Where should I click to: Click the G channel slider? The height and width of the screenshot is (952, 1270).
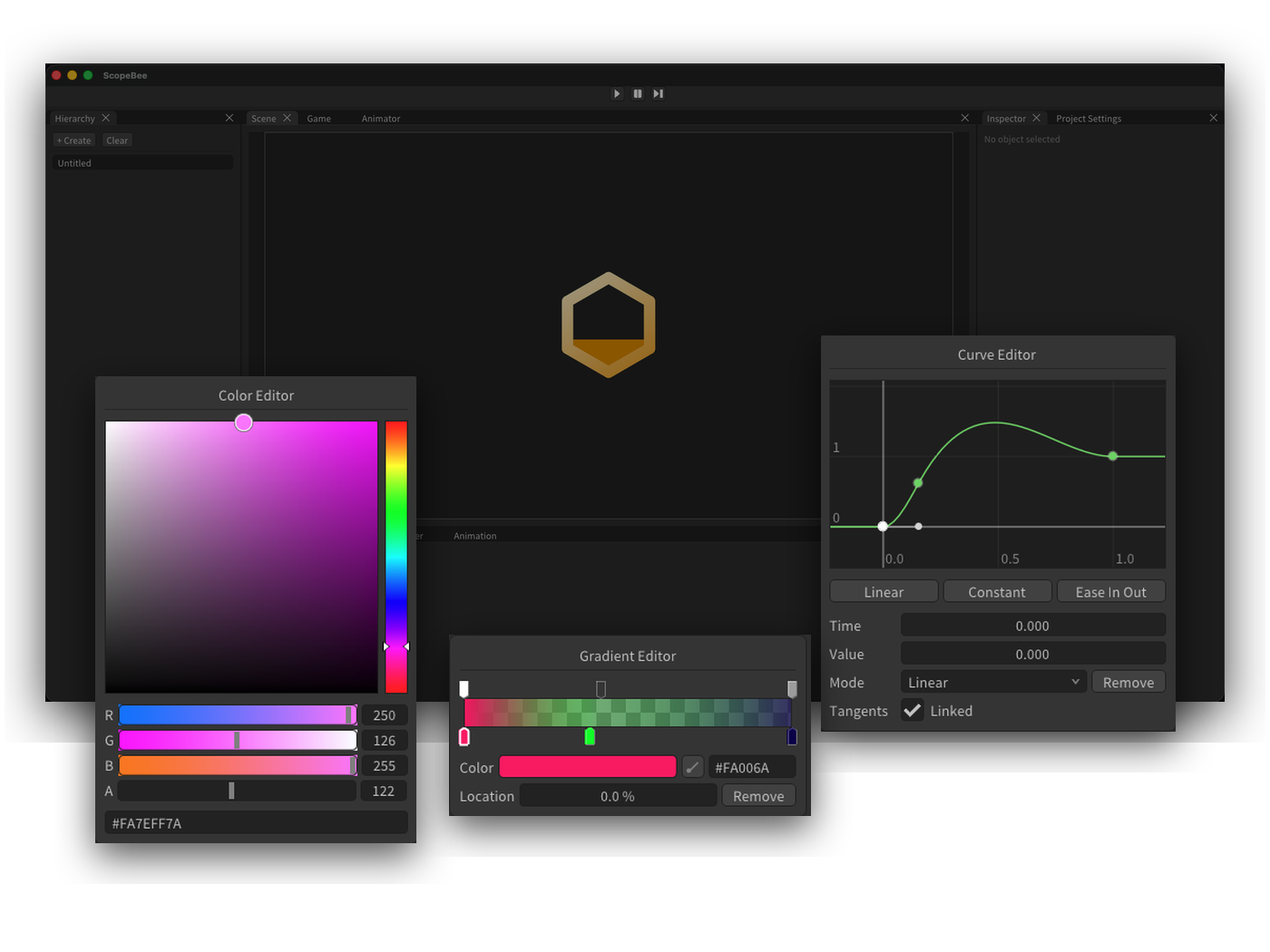pos(238,740)
